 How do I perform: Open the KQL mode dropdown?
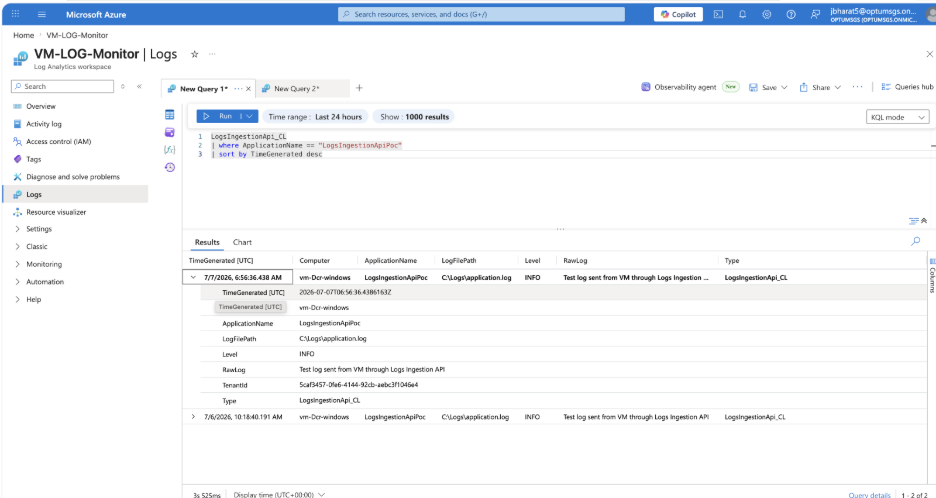pos(897,117)
